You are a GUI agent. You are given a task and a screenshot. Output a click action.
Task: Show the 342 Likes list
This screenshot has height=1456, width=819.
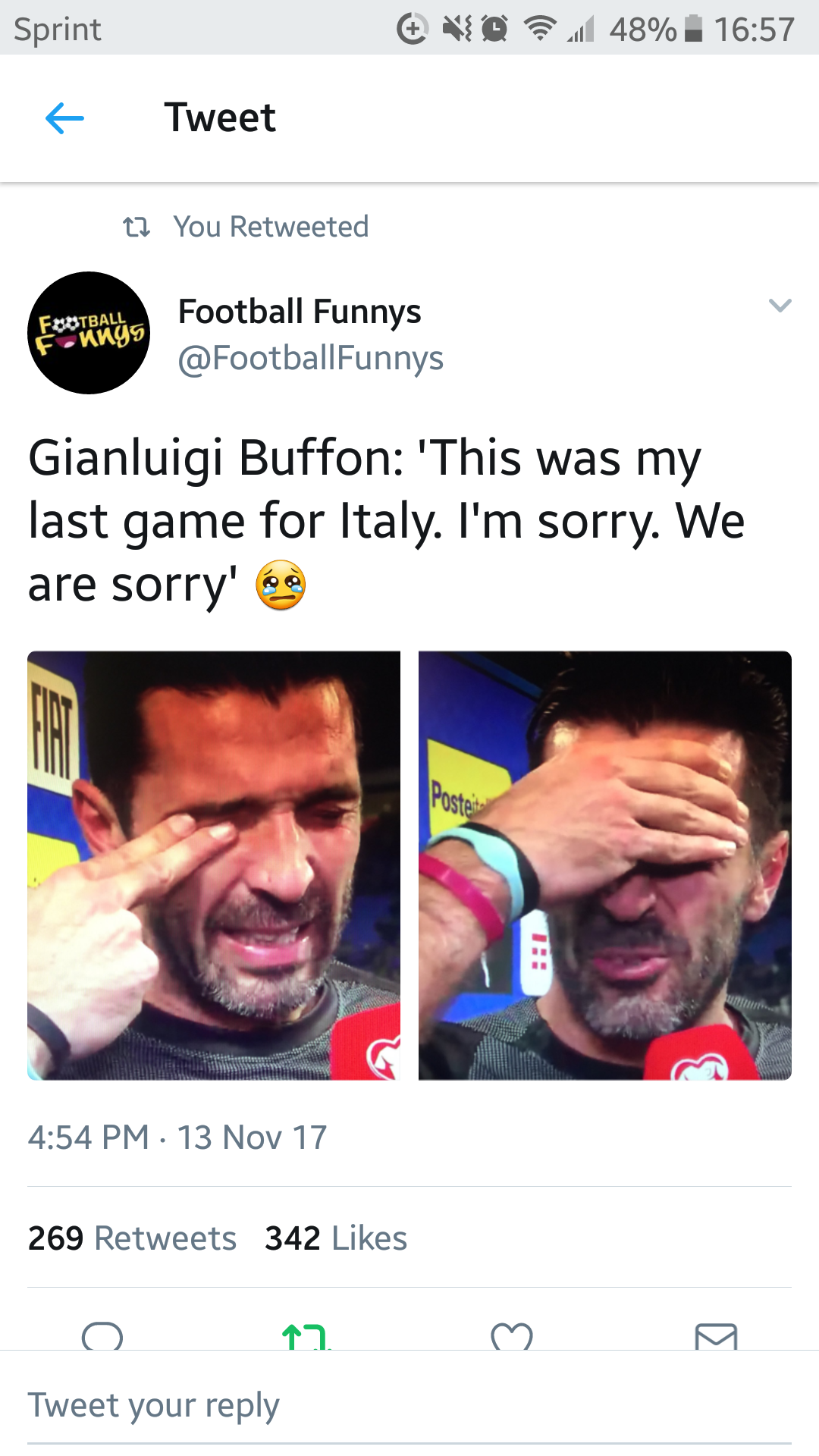click(336, 1238)
